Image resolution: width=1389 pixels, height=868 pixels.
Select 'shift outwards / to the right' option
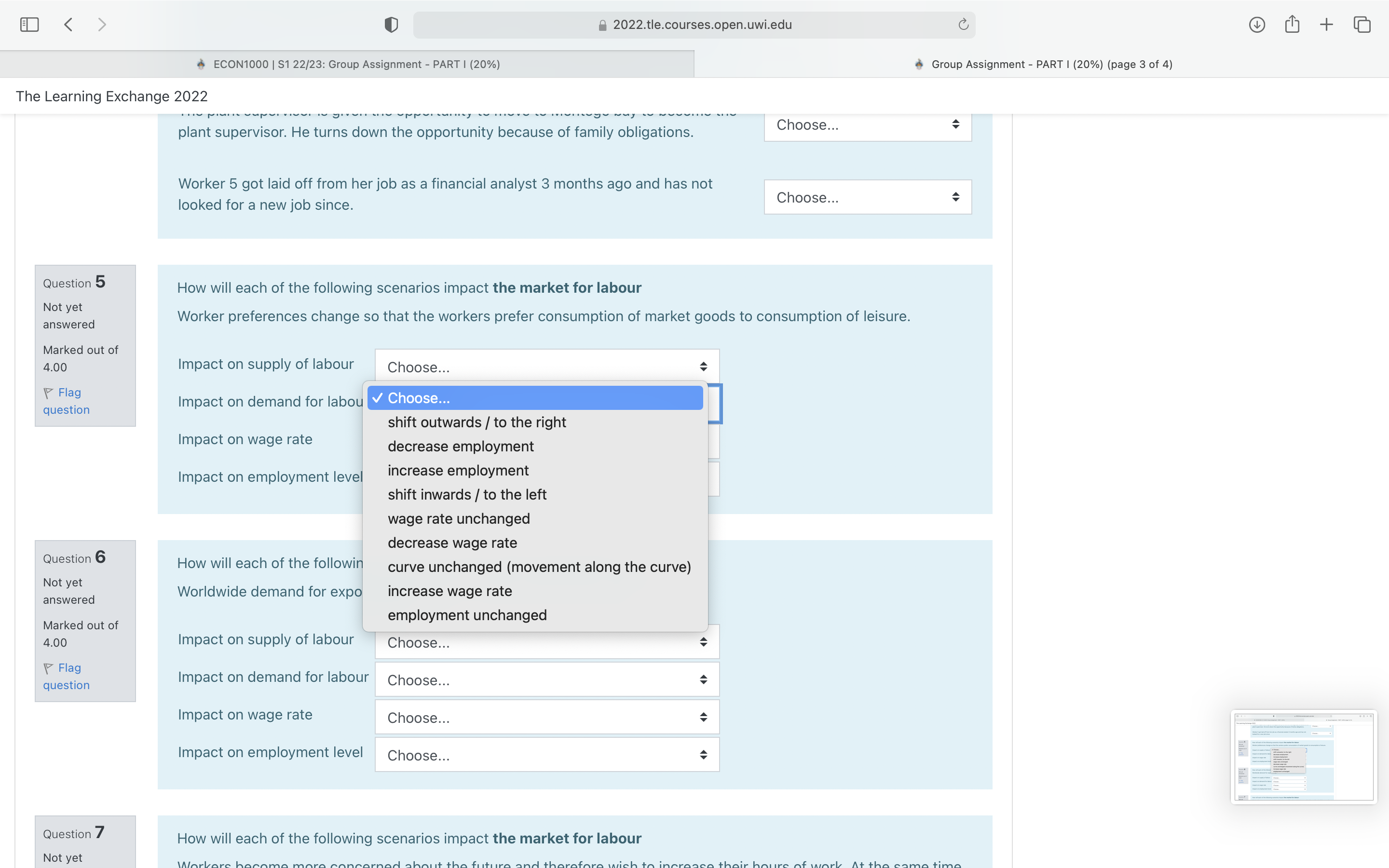coord(477,422)
